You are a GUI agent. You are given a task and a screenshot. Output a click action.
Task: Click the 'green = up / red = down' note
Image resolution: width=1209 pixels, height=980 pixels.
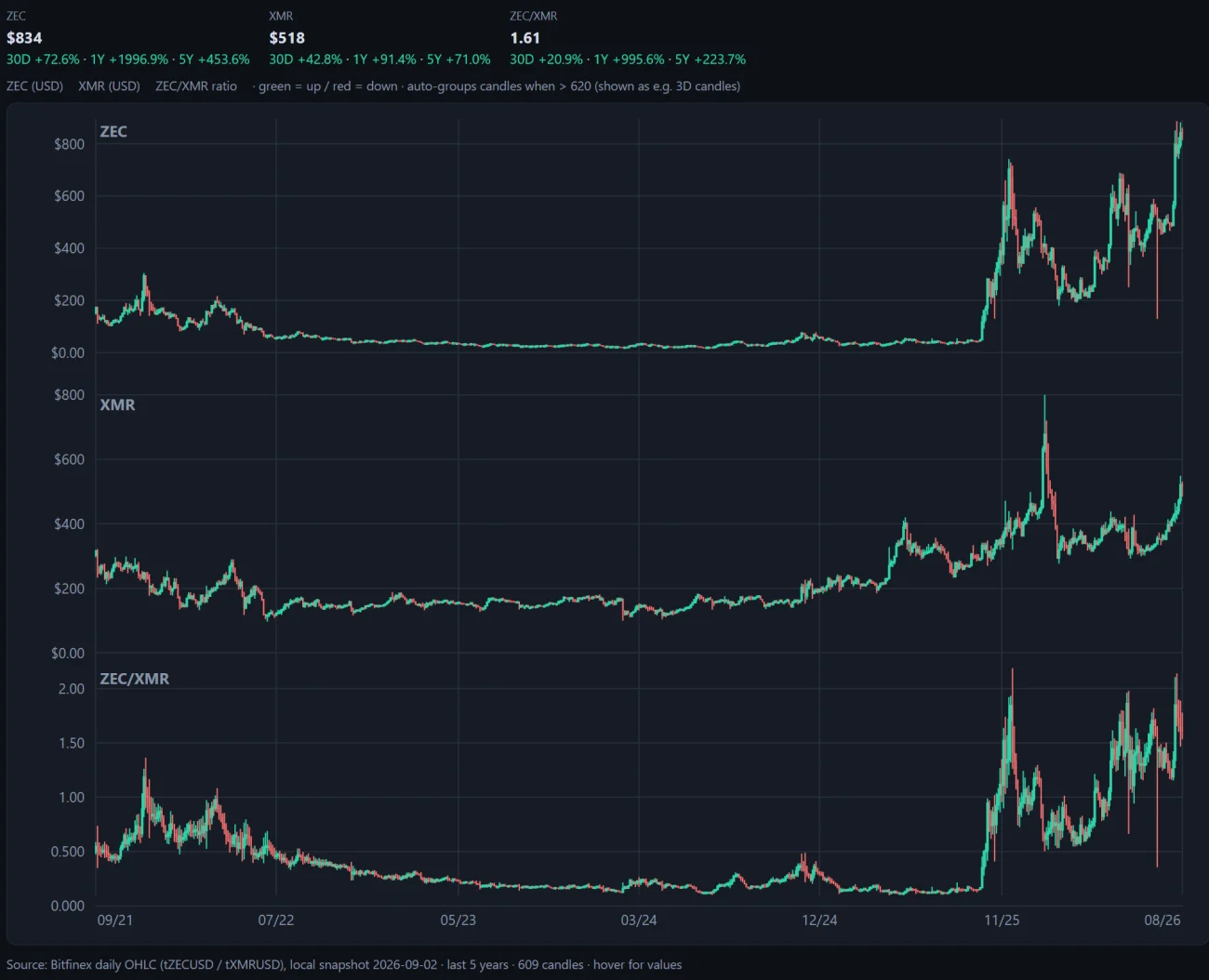coord(327,86)
